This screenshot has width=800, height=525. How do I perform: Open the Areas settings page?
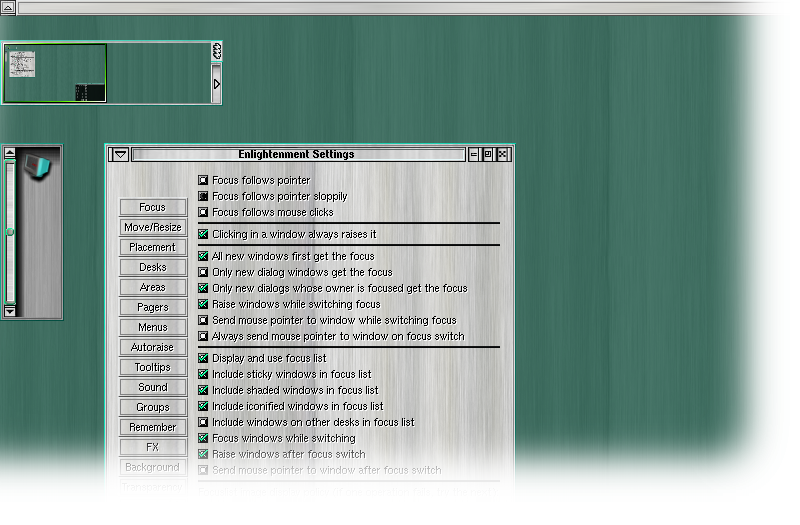point(153,287)
